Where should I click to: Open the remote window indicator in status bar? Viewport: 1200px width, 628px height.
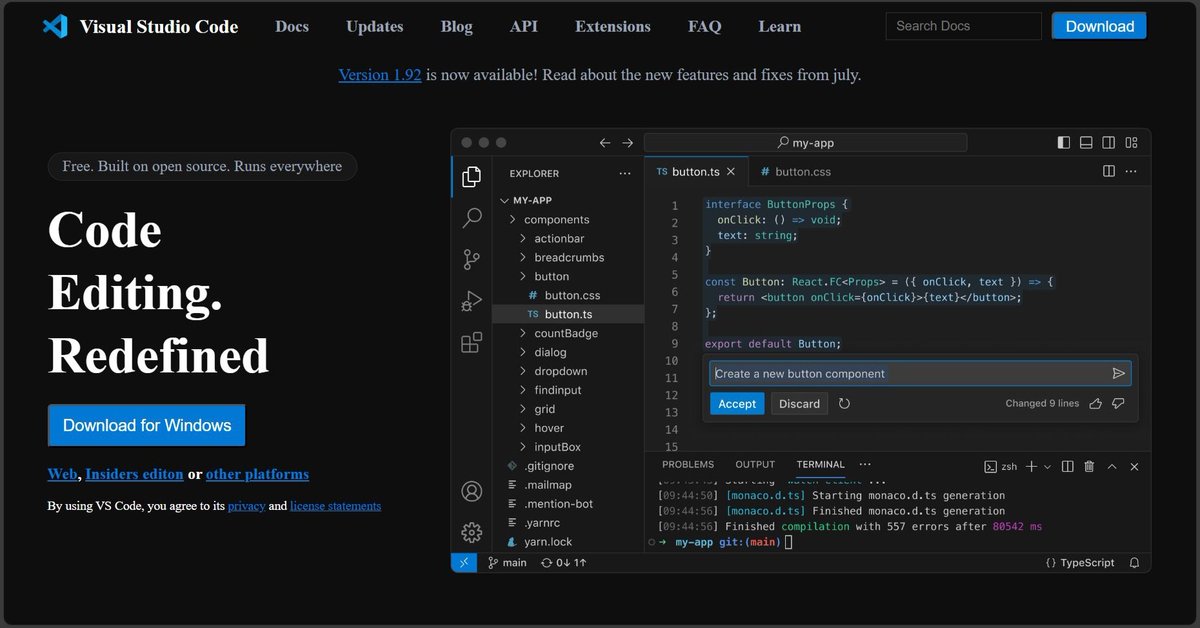[x=464, y=563]
